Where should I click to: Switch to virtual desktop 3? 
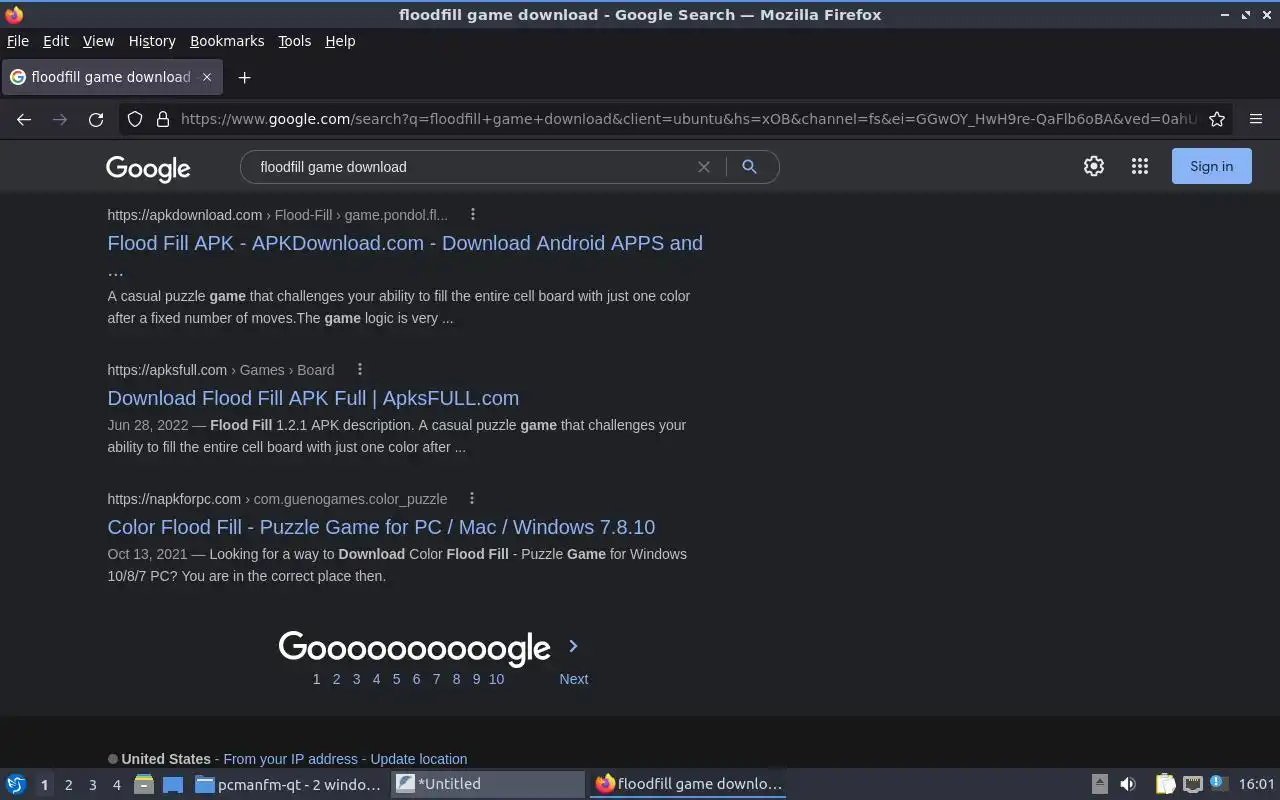pos(92,785)
